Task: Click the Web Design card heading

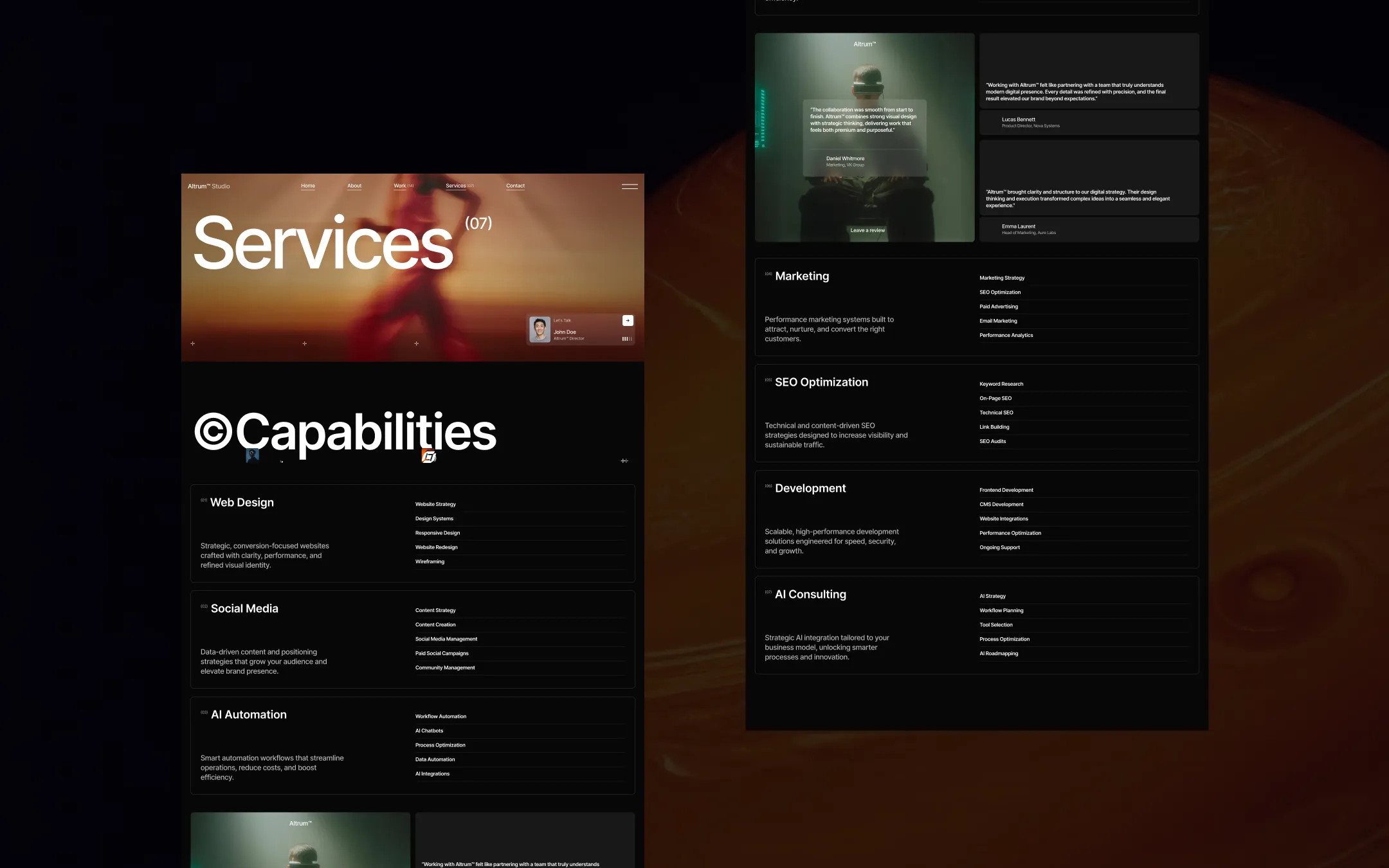Action: point(242,502)
